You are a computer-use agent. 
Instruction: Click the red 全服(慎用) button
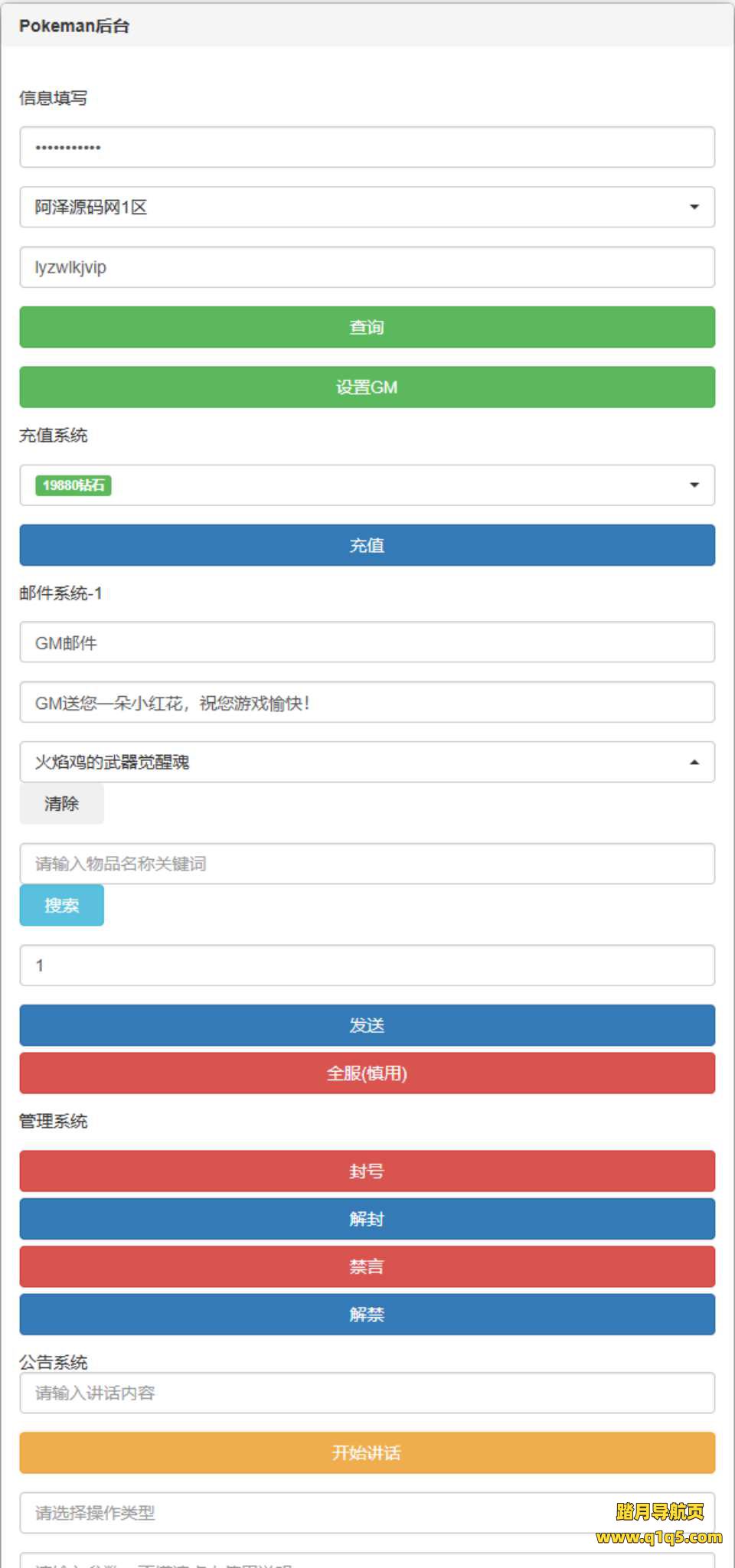point(367,1073)
